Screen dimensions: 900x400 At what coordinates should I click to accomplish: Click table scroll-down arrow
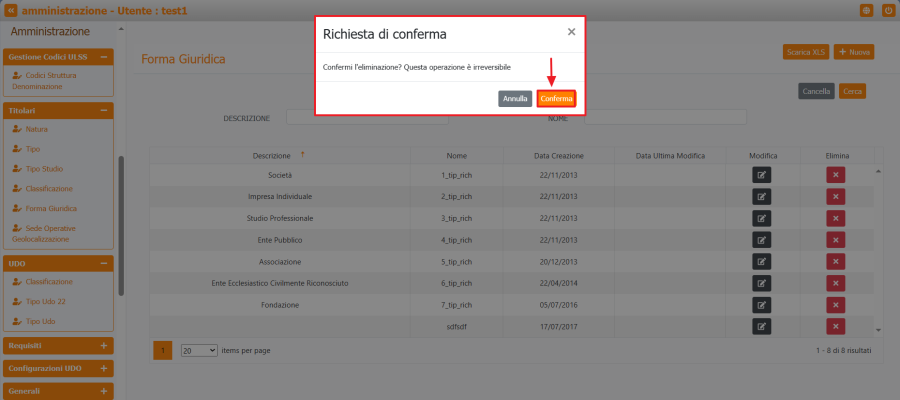tap(878, 330)
